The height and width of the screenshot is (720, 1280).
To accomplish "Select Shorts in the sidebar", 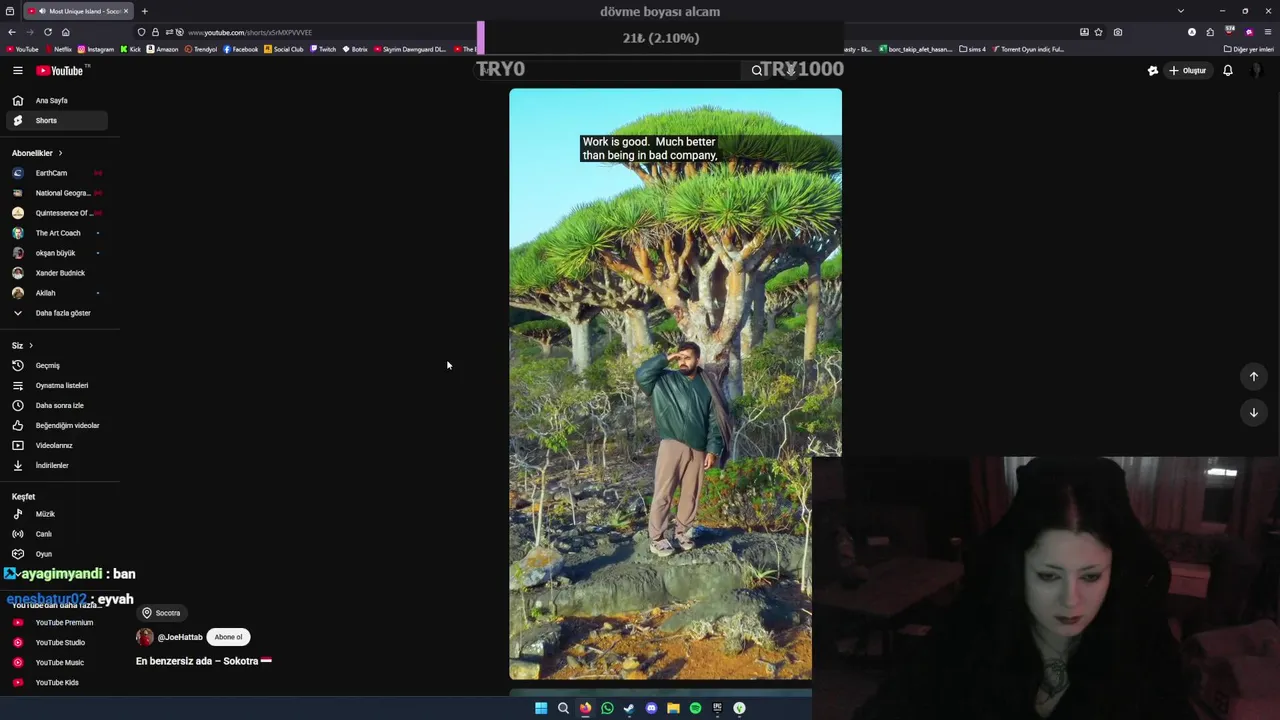I will [56, 120].
